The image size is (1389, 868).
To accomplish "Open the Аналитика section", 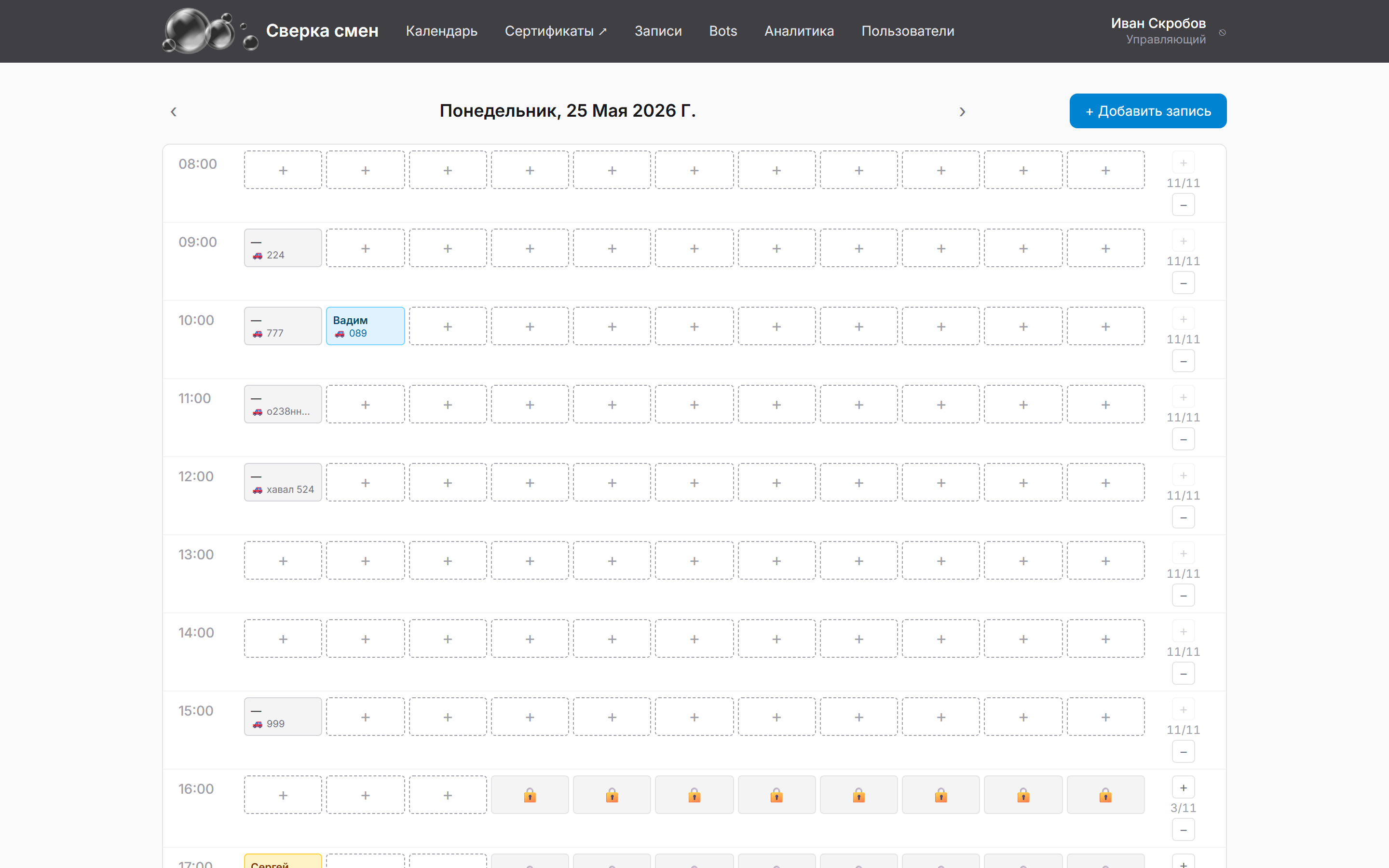I will point(799,31).
